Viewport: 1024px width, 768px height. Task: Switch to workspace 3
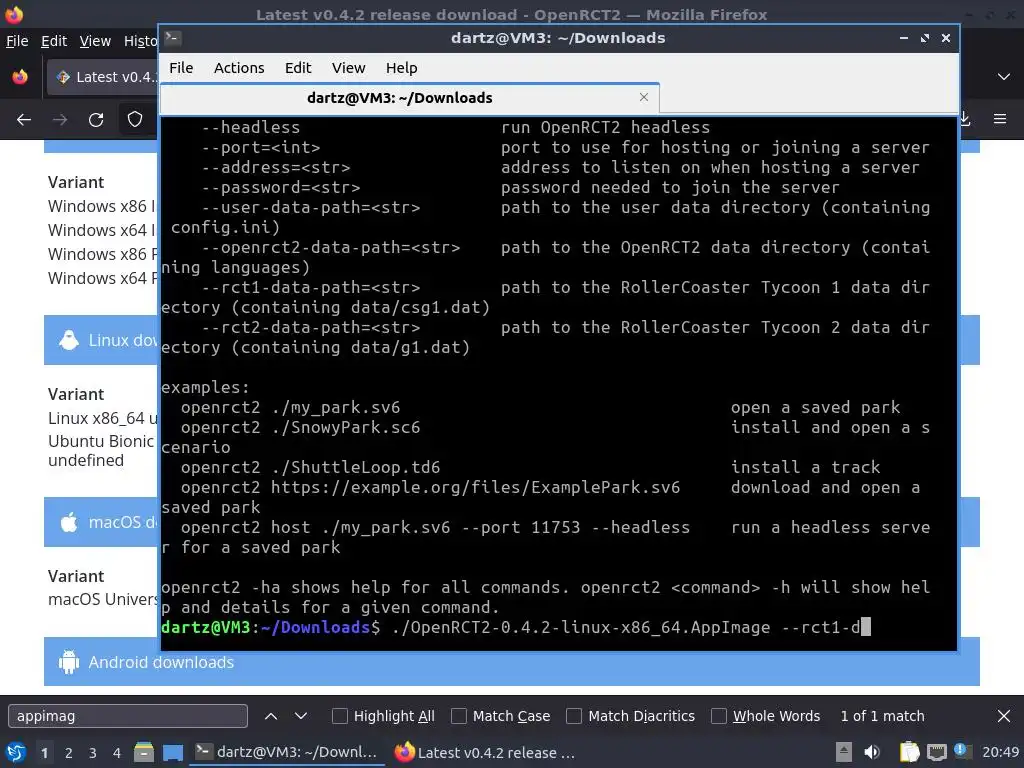[92, 753]
